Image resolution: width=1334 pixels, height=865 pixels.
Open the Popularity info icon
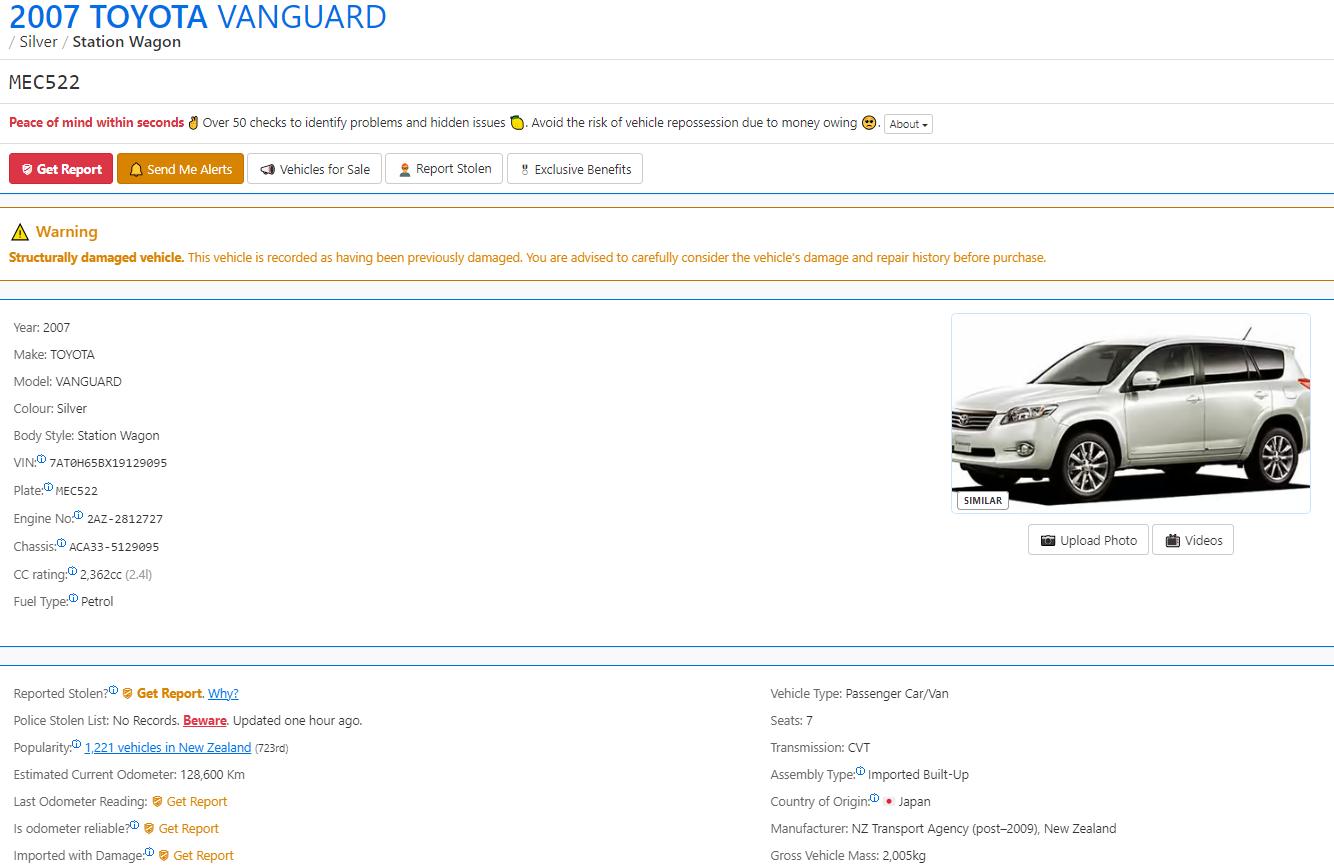[77, 744]
